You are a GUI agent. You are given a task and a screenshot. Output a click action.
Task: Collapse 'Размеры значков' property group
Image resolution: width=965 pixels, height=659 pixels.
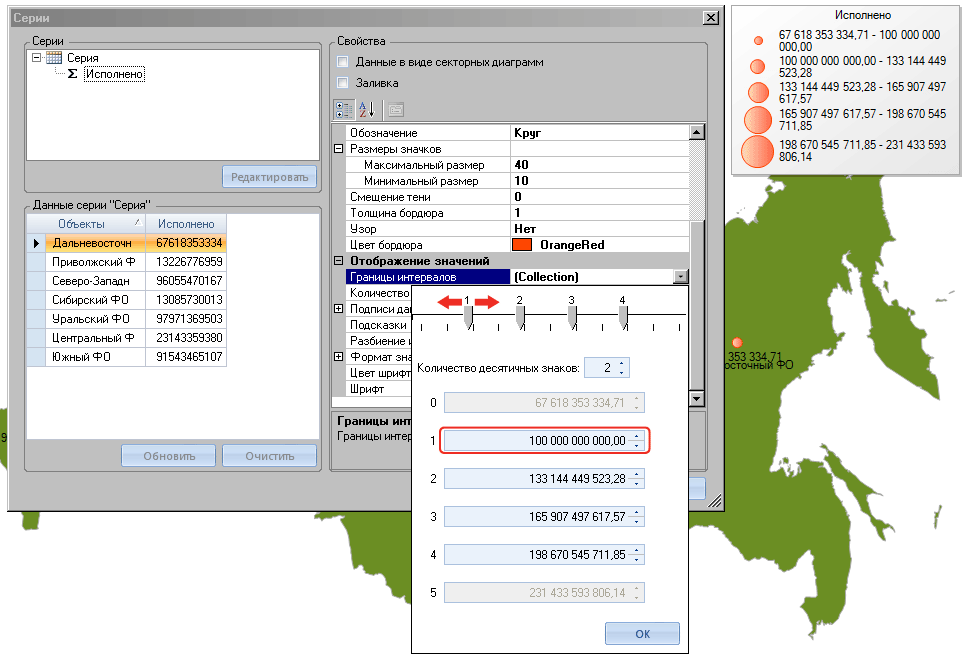[x=338, y=149]
